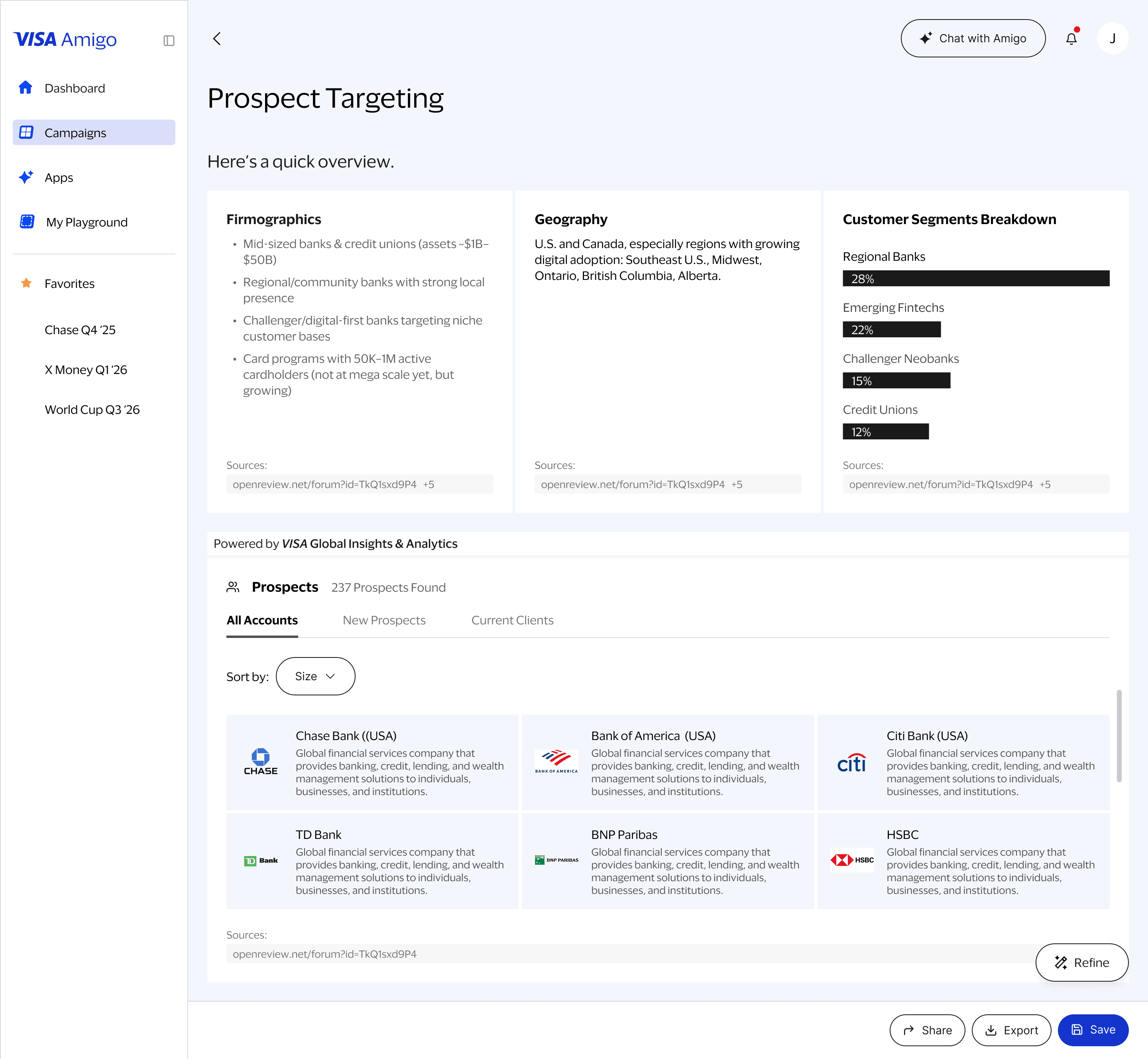Expand the +5 sources under Geography

click(737, 484)
